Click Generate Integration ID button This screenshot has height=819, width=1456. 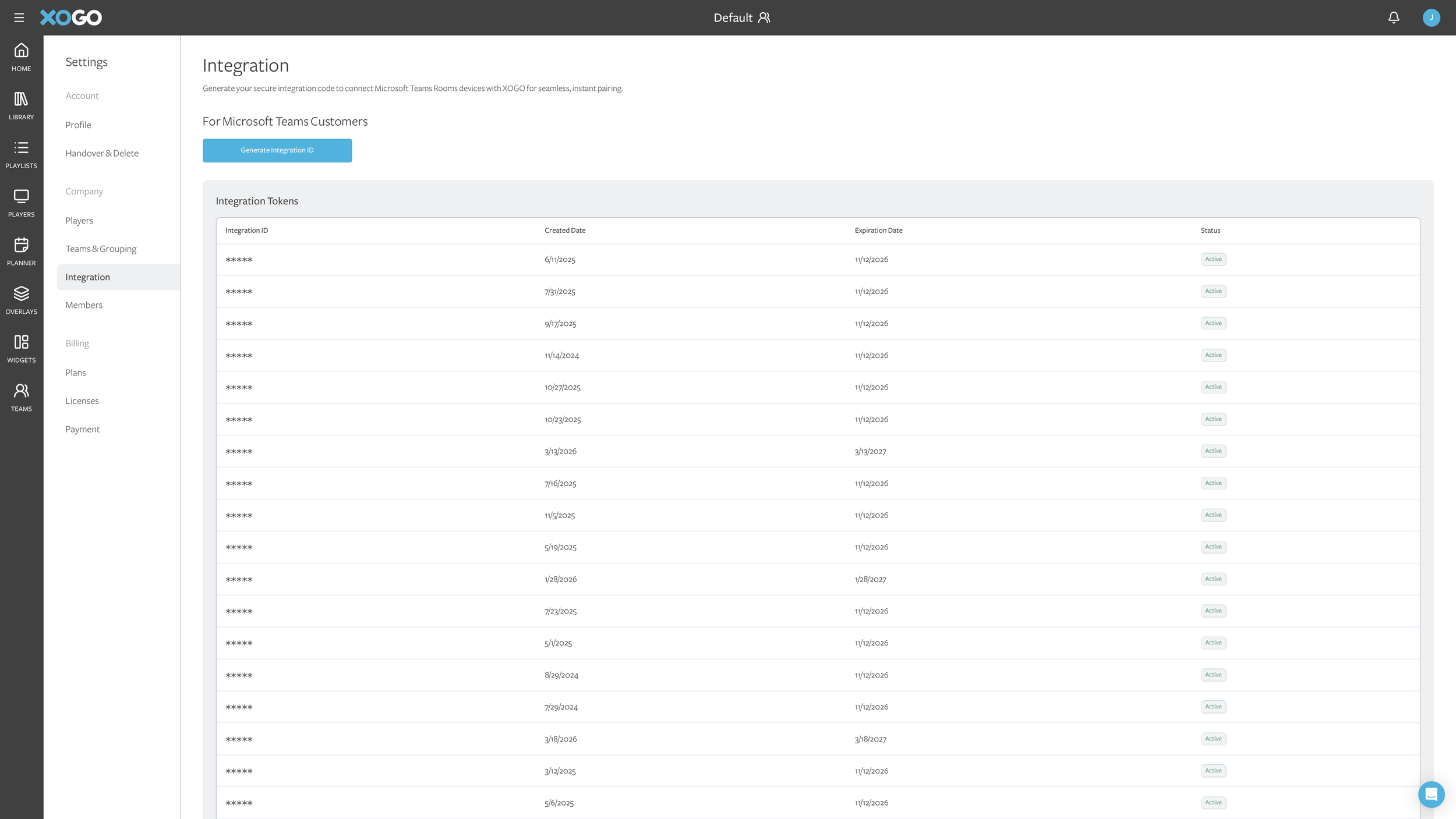pos(277,150)
